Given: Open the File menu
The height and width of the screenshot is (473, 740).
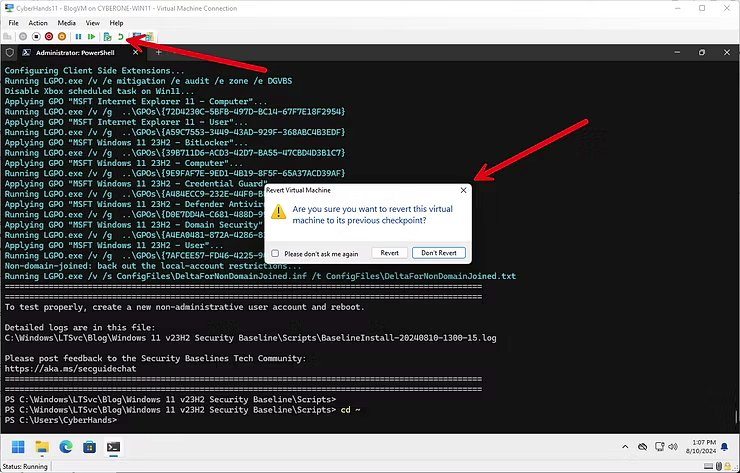Looking at the screenshot, I should (x=14, y=23).
